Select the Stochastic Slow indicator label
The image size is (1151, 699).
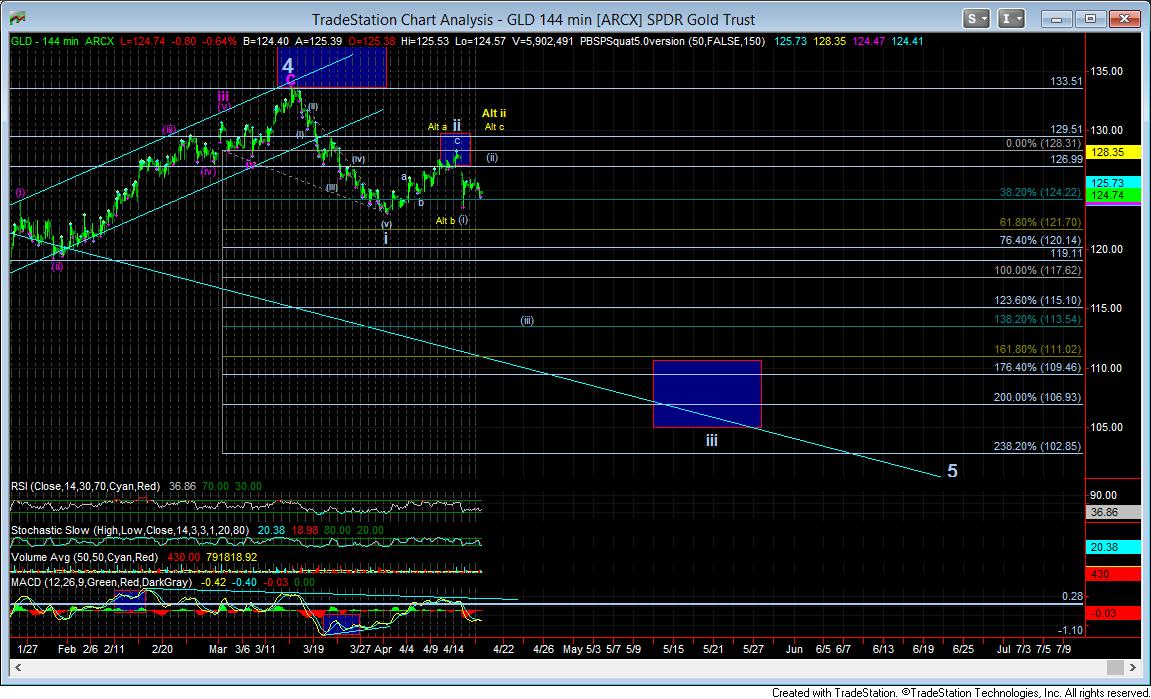click(x=130, y=530)
